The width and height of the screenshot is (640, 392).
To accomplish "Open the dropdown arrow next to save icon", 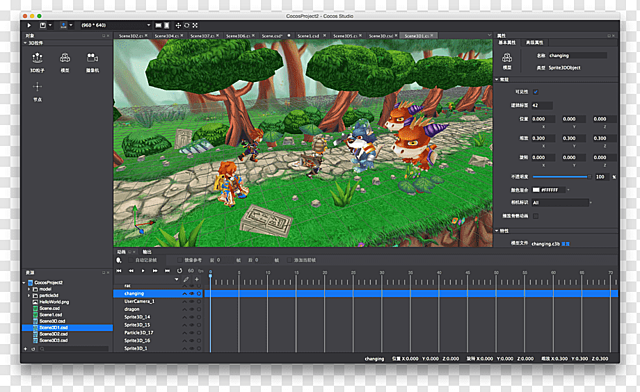I will click(50, 25).
